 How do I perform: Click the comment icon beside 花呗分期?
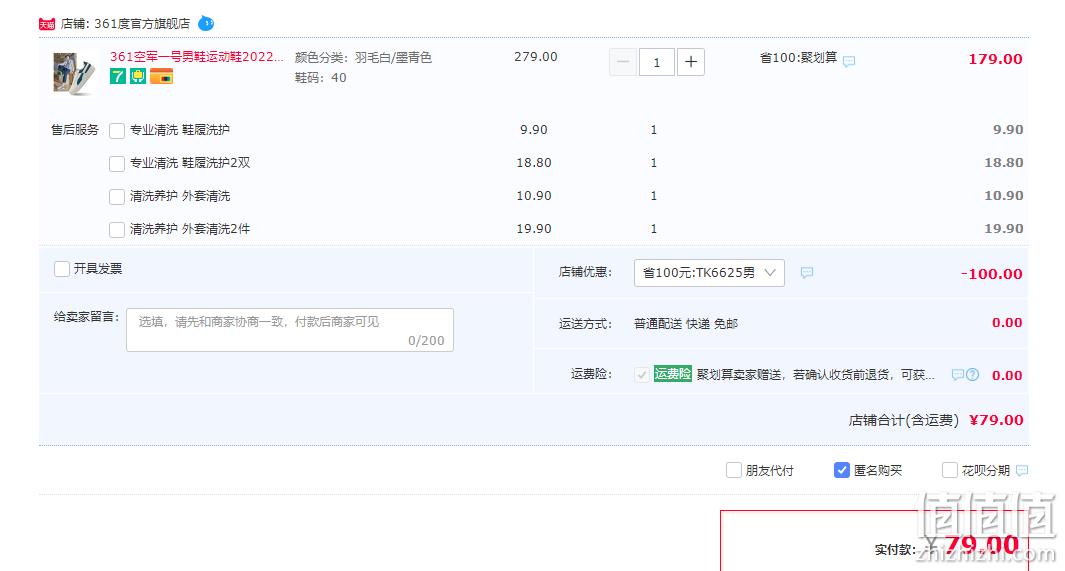[1022, 471]
